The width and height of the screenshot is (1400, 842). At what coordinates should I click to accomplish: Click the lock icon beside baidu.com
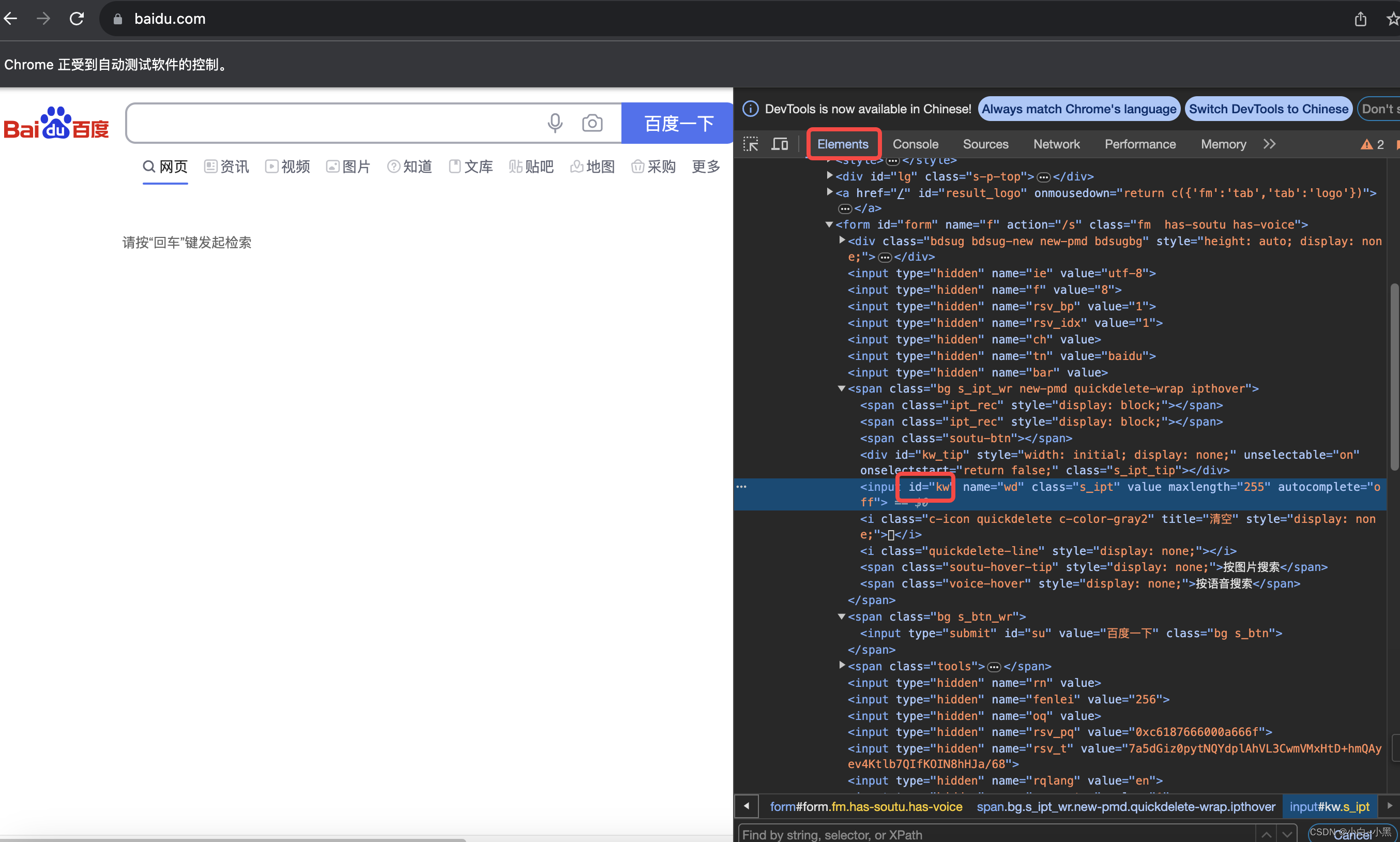point(117,19)
